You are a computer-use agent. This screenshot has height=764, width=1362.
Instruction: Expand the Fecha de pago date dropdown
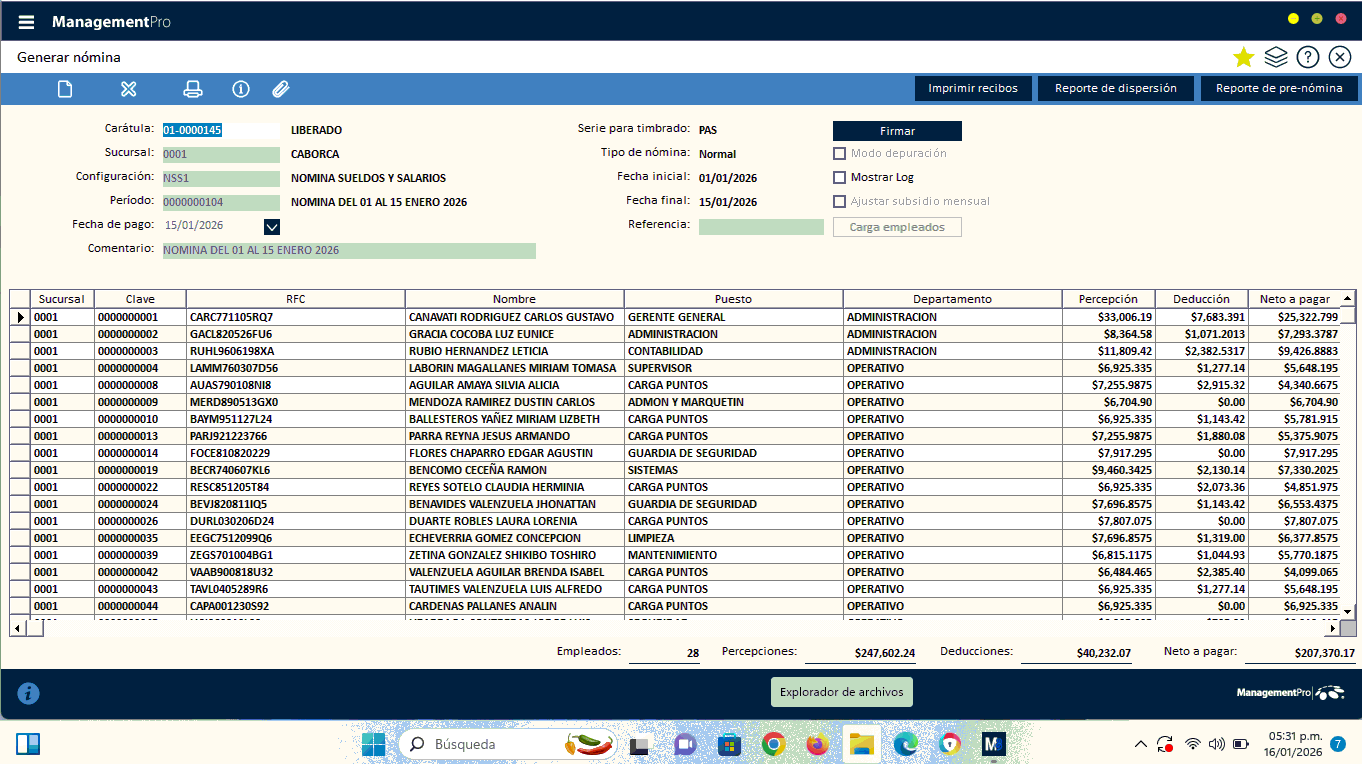271,226
